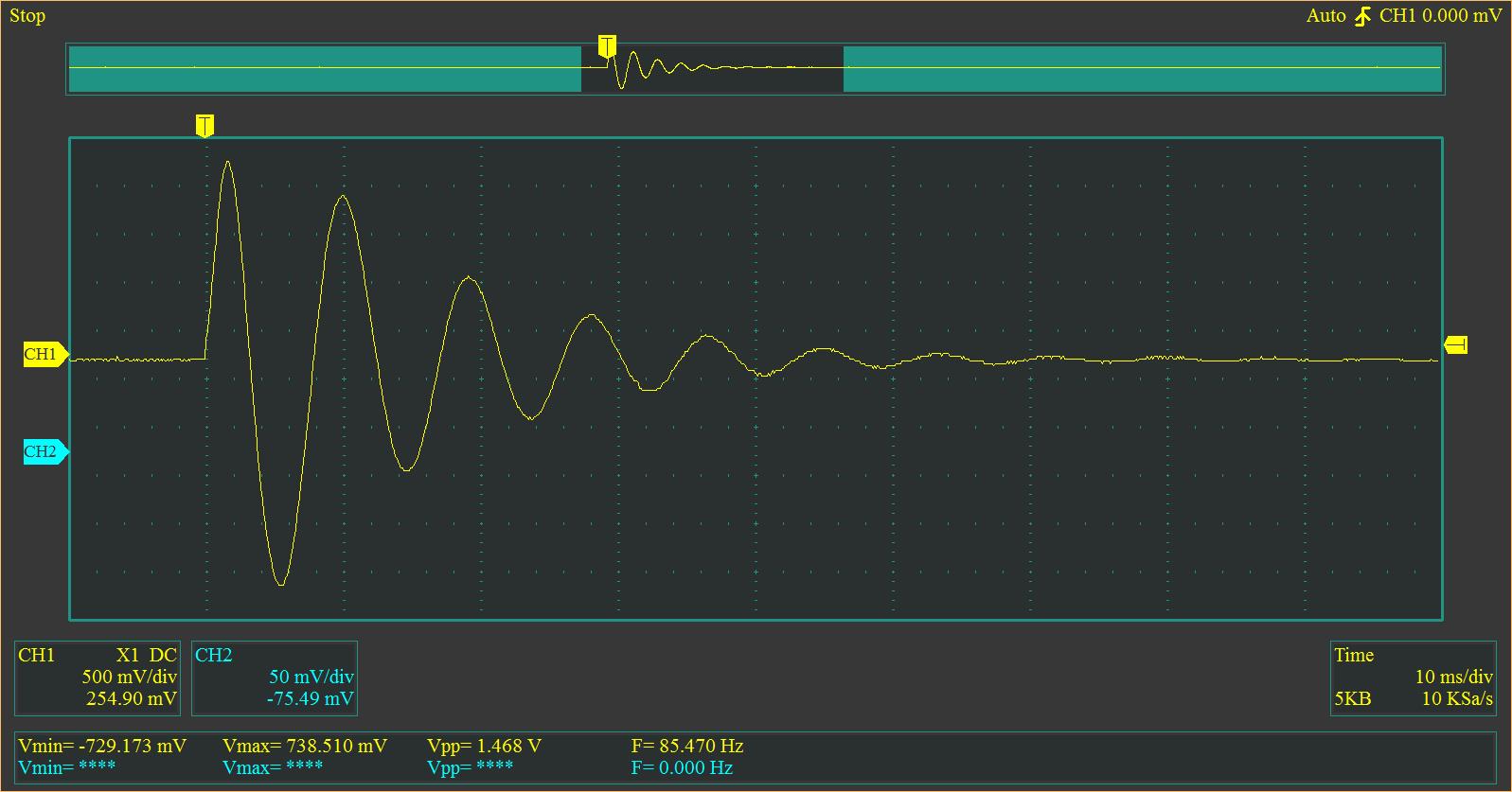Click the CH2 Vmin **** measurement

point(66,767)
